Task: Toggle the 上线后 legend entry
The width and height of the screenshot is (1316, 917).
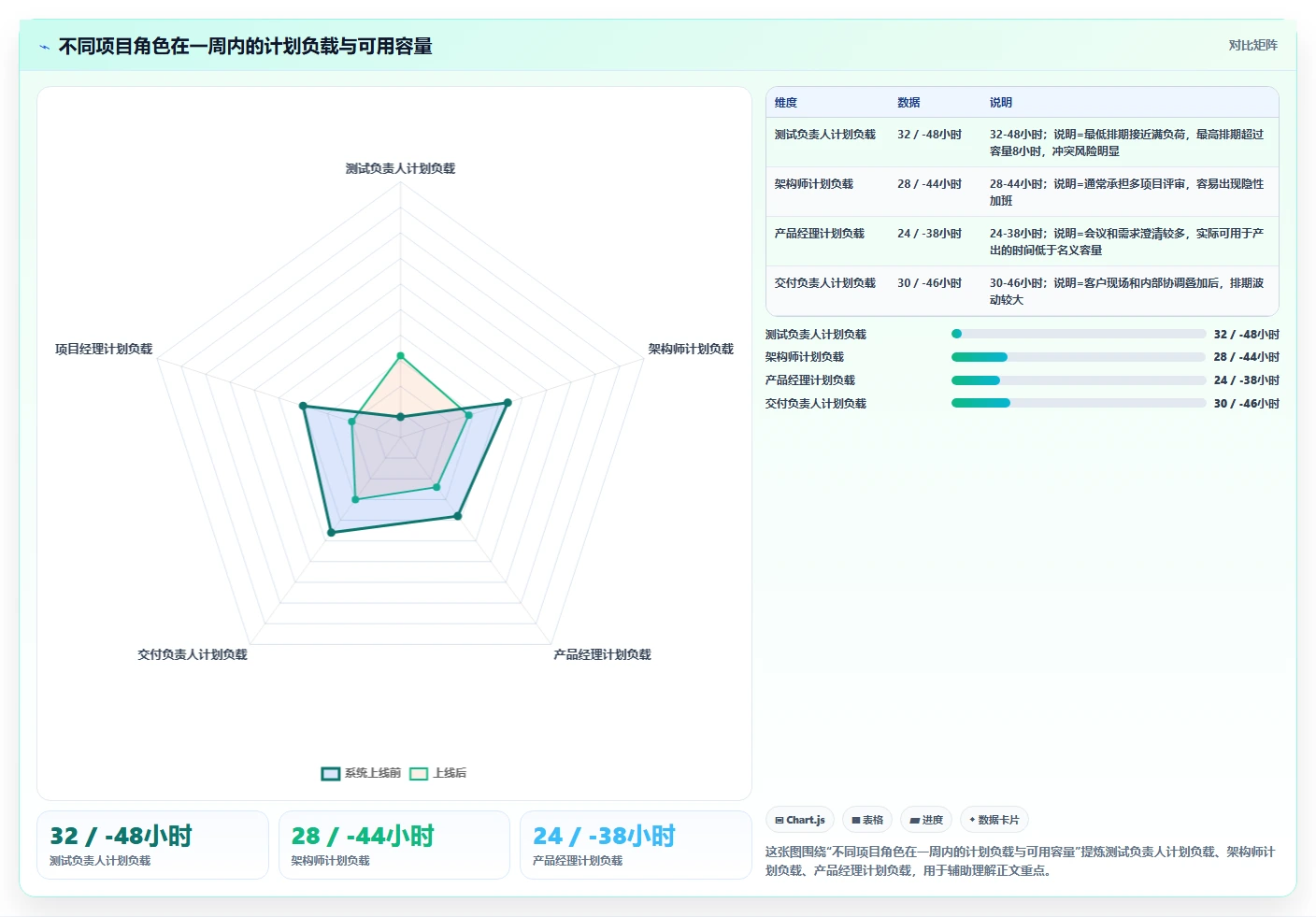Action: pyautogui.click(x=438, y=773)
